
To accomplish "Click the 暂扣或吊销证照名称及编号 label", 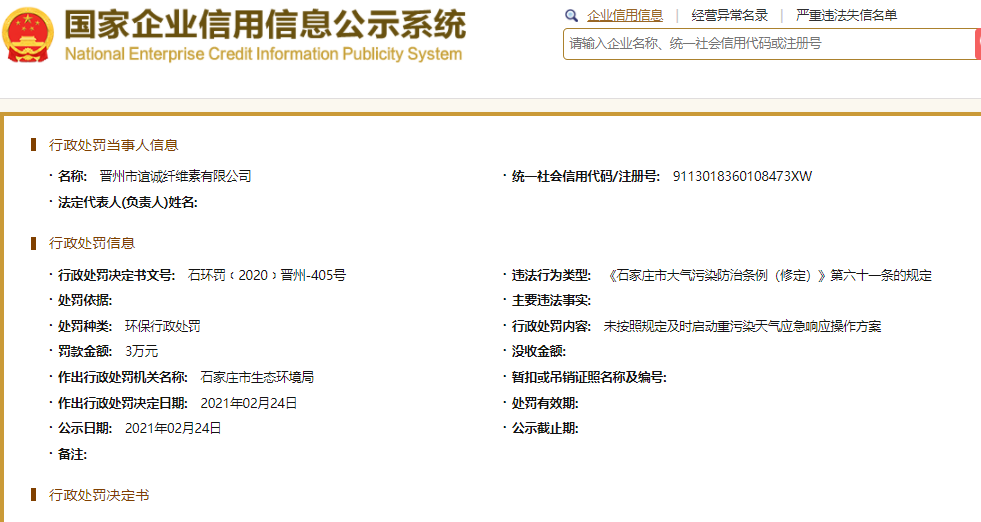I will coord(589,377).
